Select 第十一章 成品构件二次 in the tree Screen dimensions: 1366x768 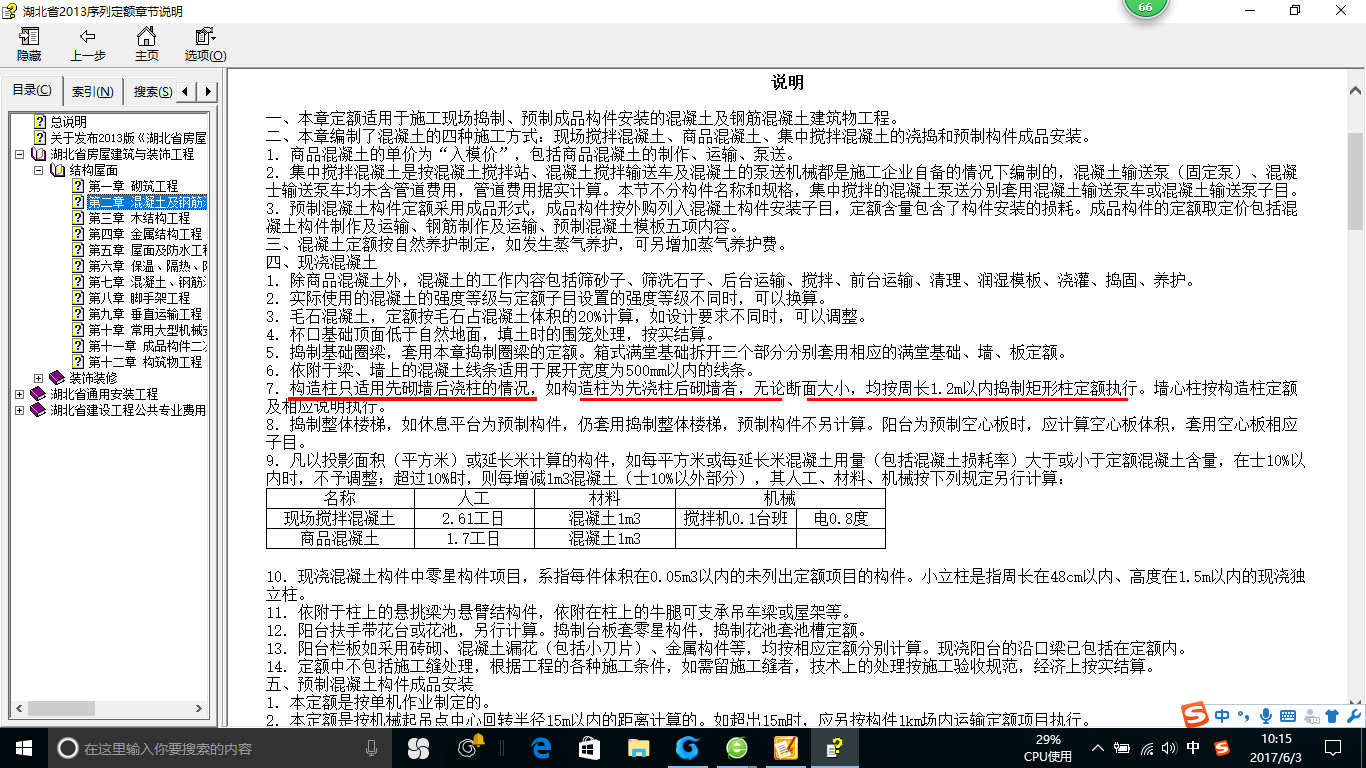click(147, 346)
